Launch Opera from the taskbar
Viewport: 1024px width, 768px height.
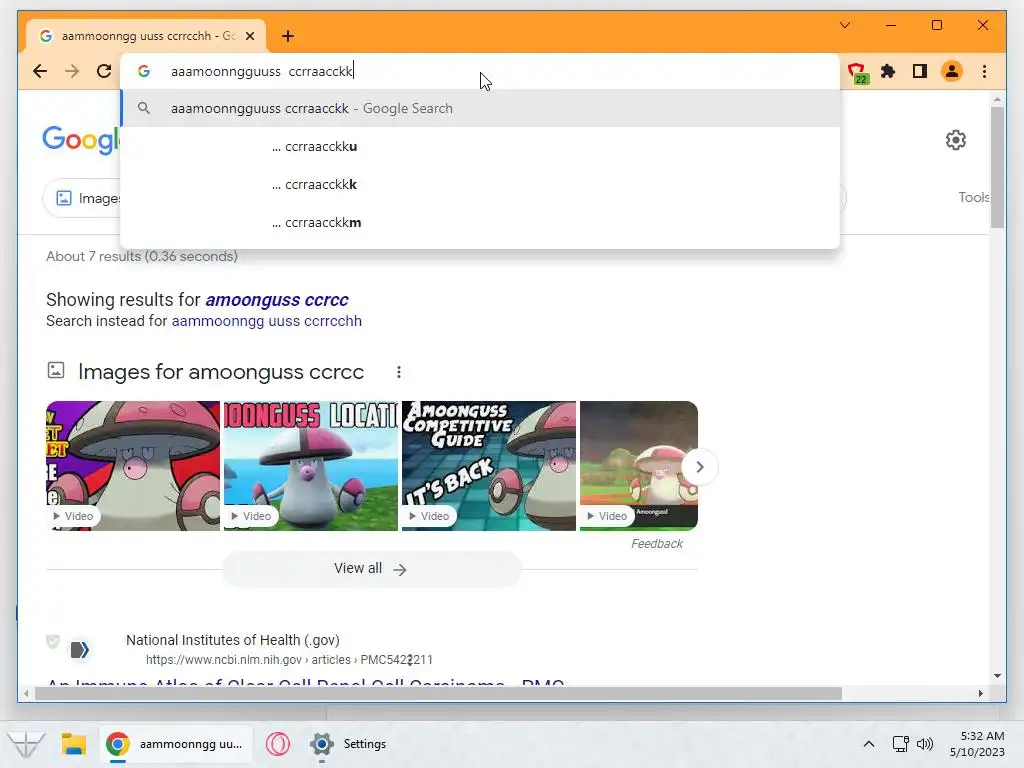pos(278,744)
